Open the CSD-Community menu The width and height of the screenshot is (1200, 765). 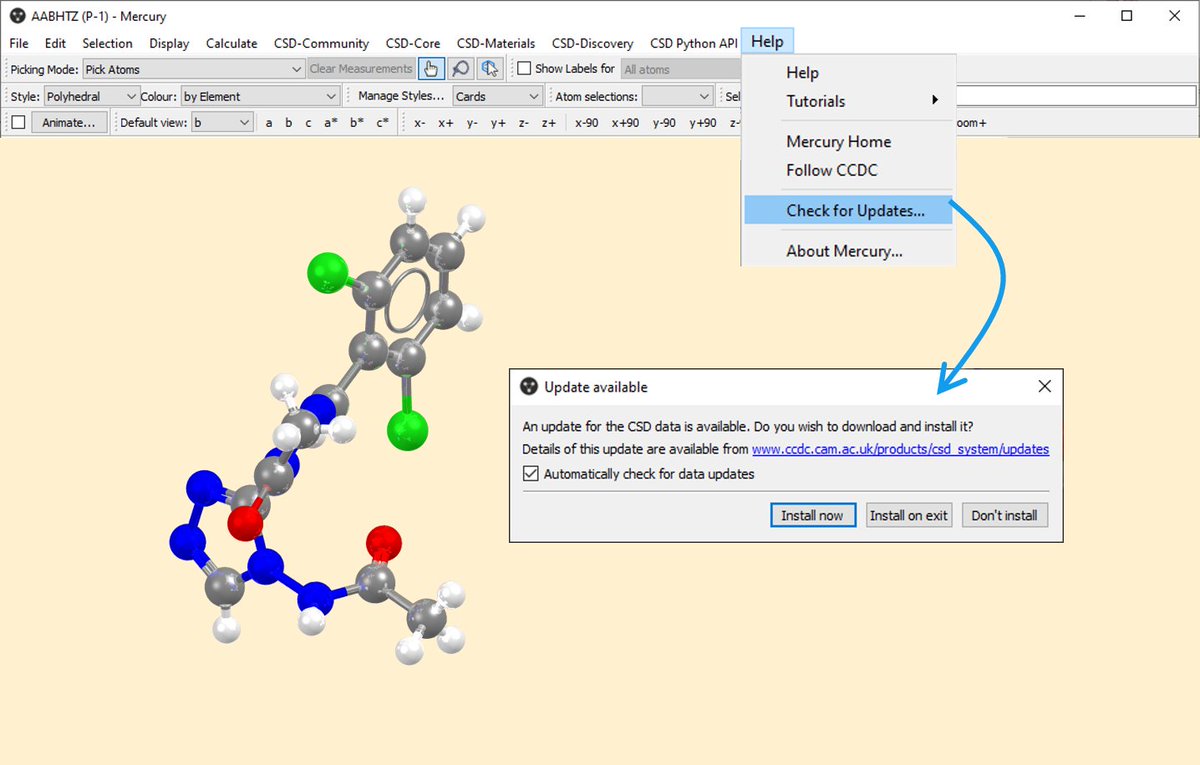(x=321, y=43)
